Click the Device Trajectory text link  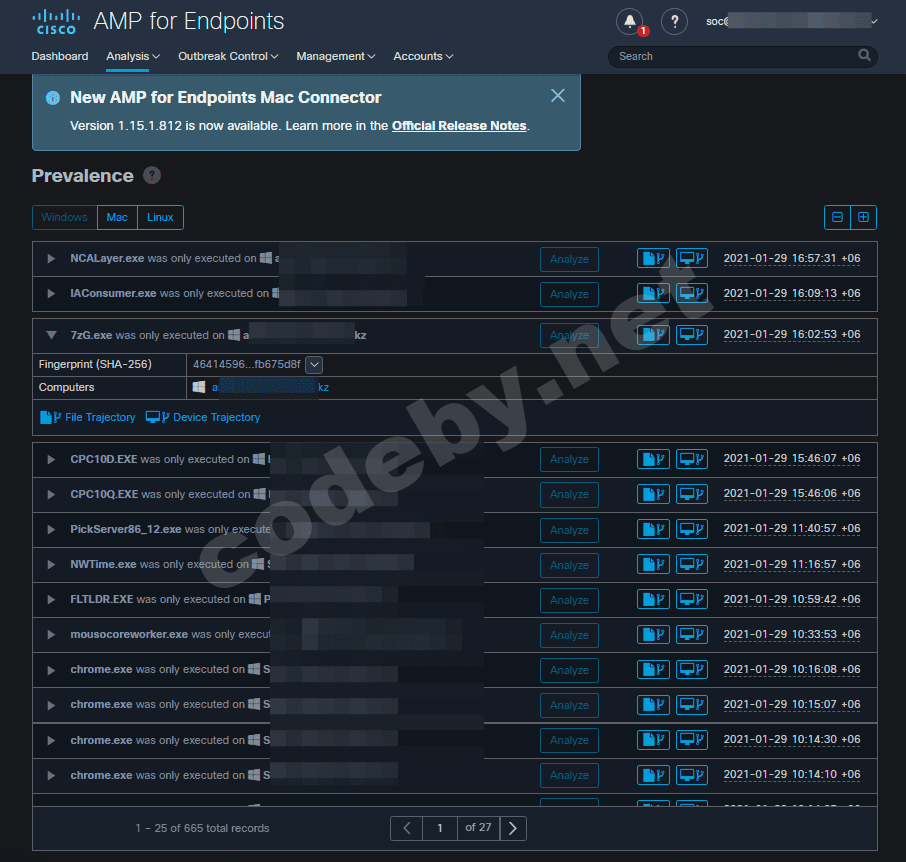tap(203, 417)
